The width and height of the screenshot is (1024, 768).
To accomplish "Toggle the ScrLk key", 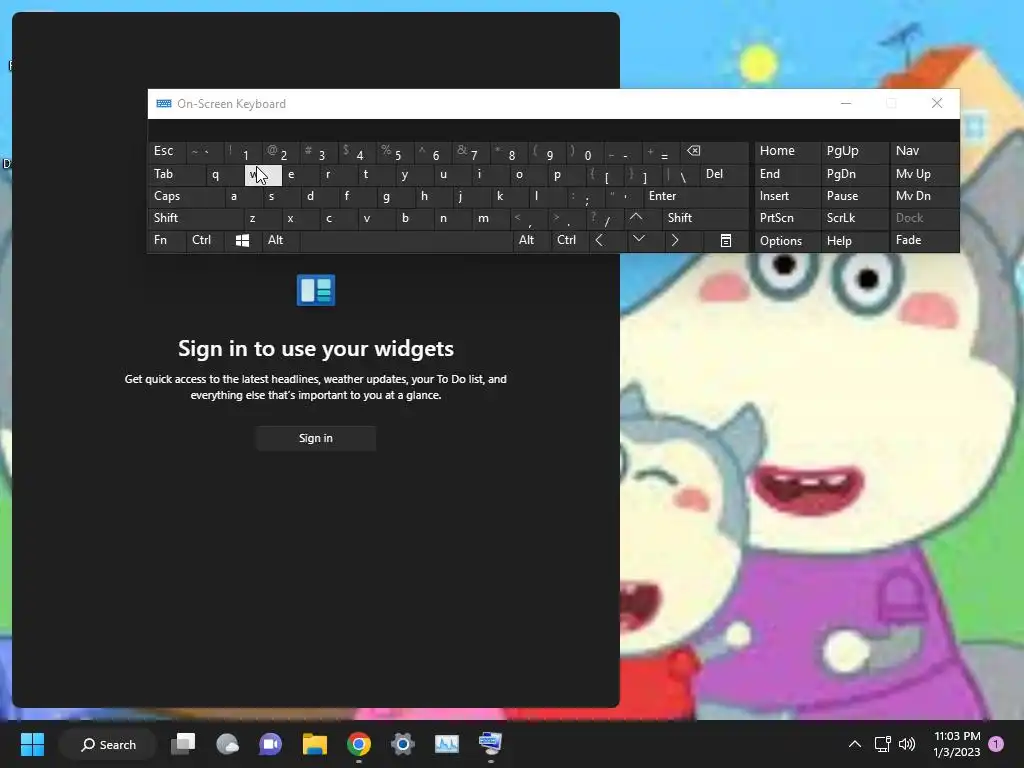I will 855,218.
